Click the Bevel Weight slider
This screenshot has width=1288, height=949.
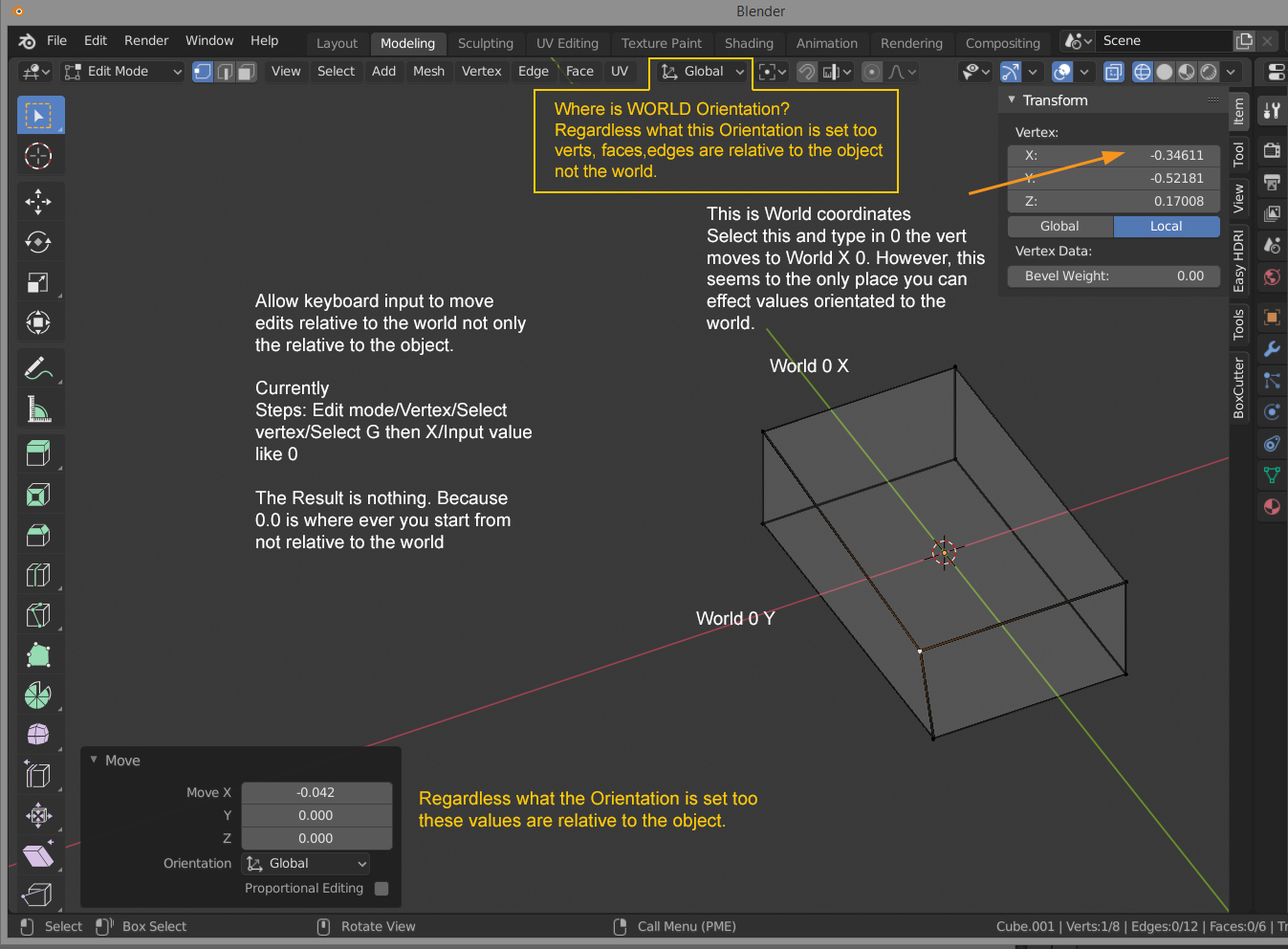point(1114,276)
